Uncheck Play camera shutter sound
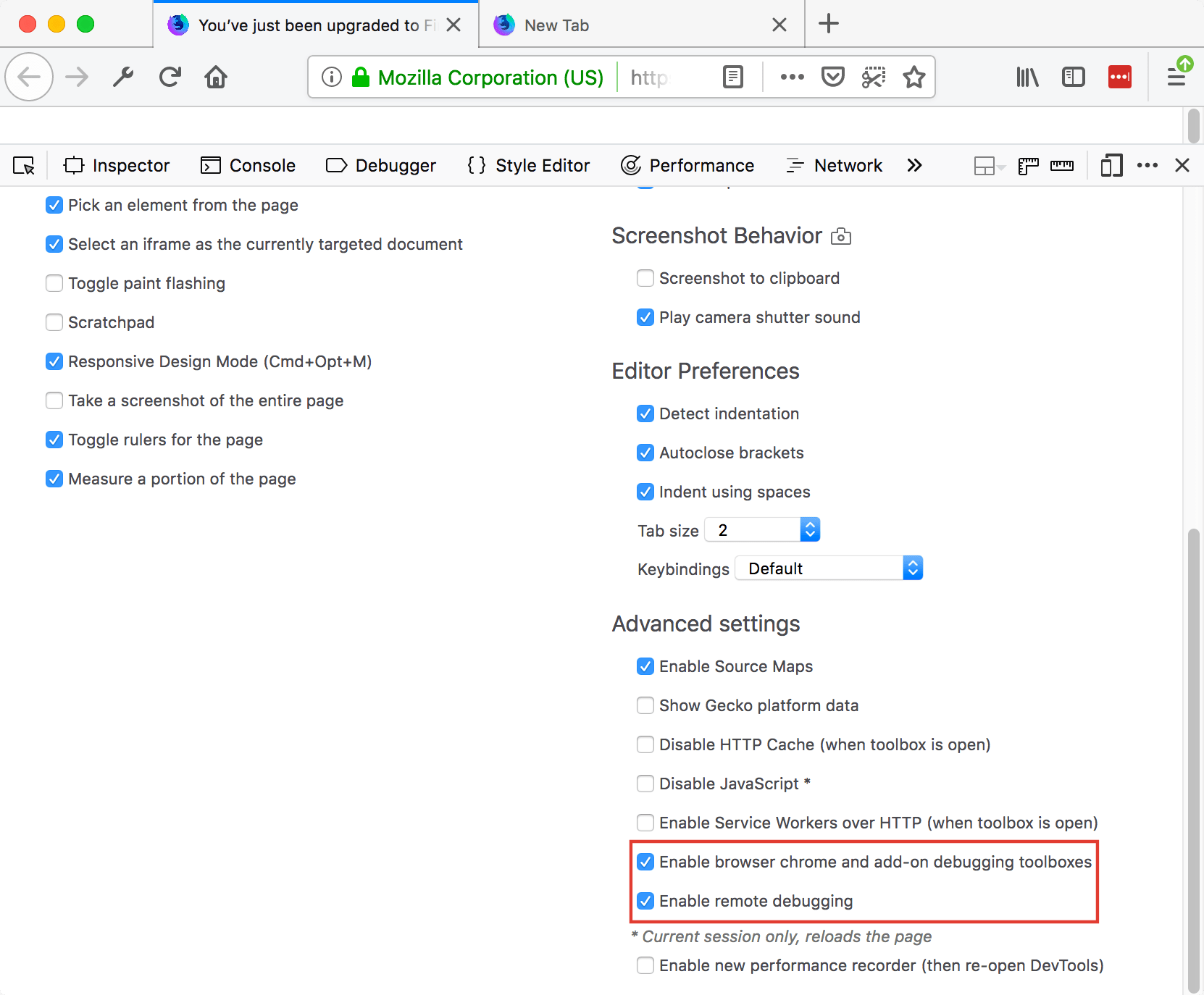Screen dimensions: 1204x995 [645, 317]
